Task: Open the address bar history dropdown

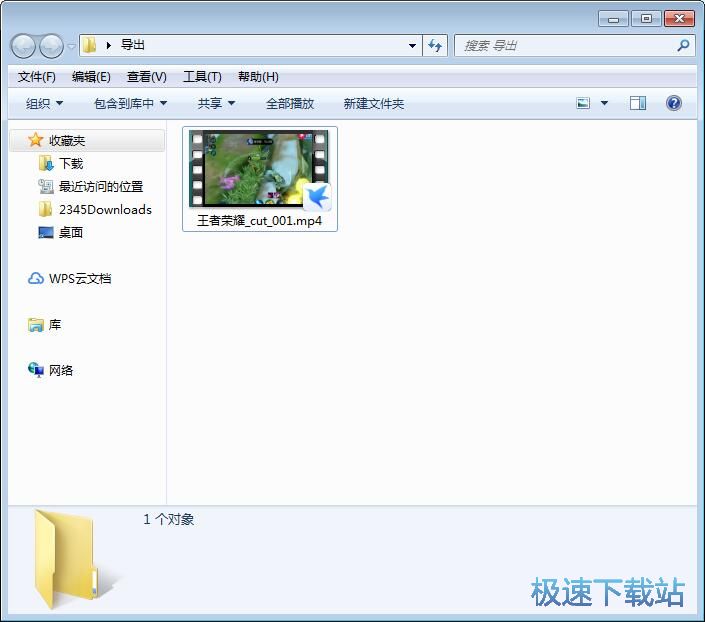Action: tap(412, 45)
